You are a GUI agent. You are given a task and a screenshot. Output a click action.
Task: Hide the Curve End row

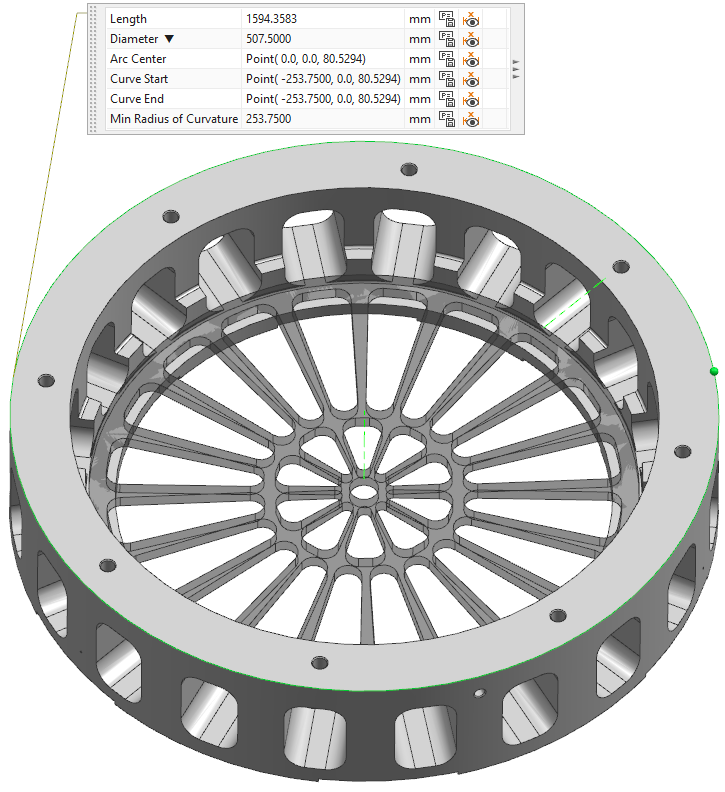471,99
